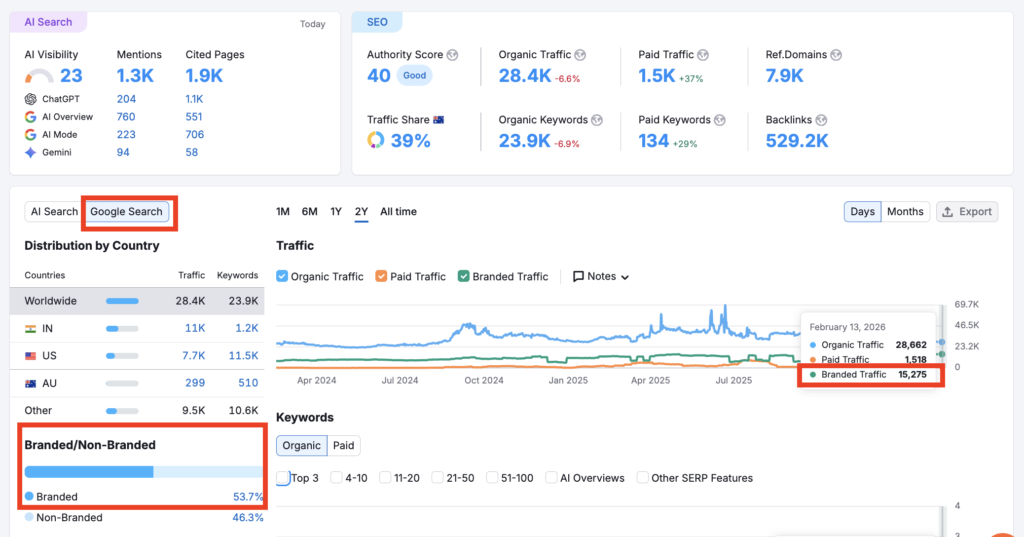Click the Gemini sparkle icon
The height and width of the screenshot is (537, 1024).
click(31, 153)
